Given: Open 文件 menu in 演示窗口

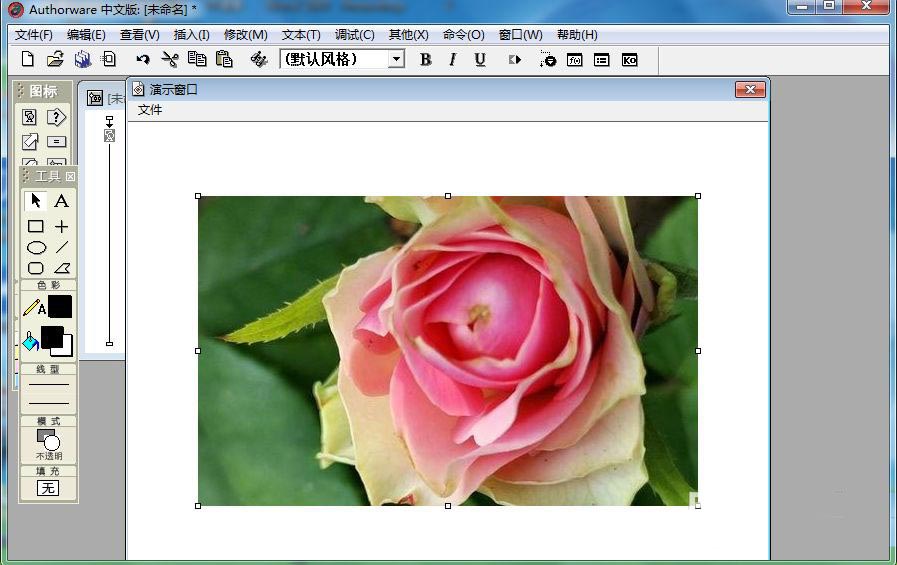Looking at the screenshot, I should coord(150,110).
